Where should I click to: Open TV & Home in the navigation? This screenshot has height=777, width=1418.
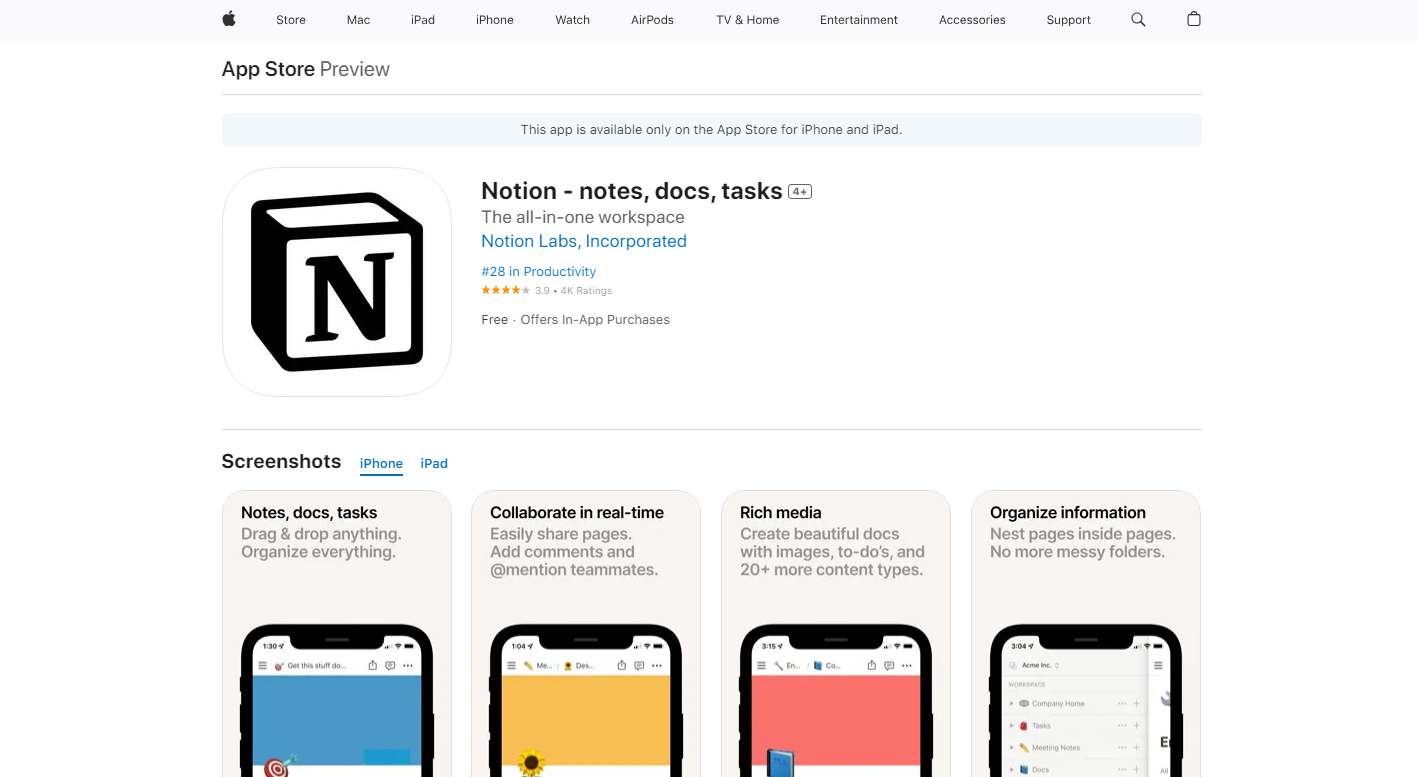click(x=747, y=20)
